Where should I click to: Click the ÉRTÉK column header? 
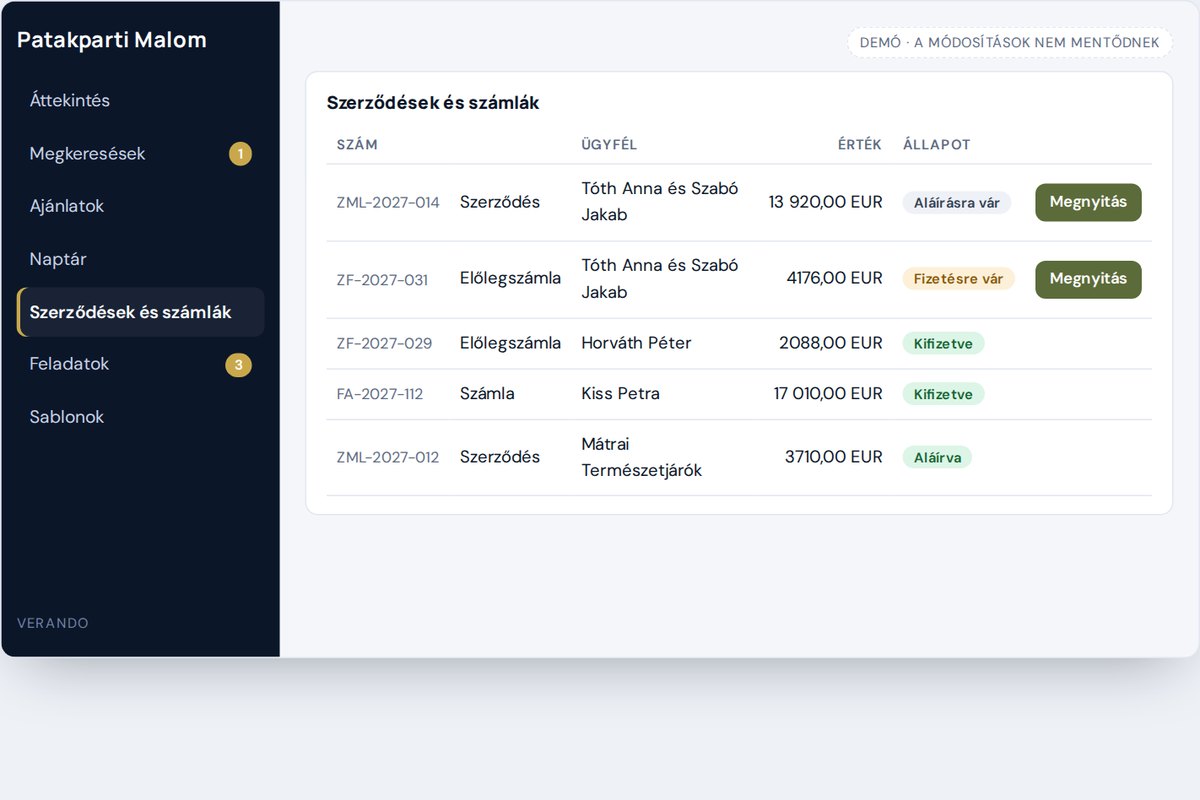[x=860, y=145]
